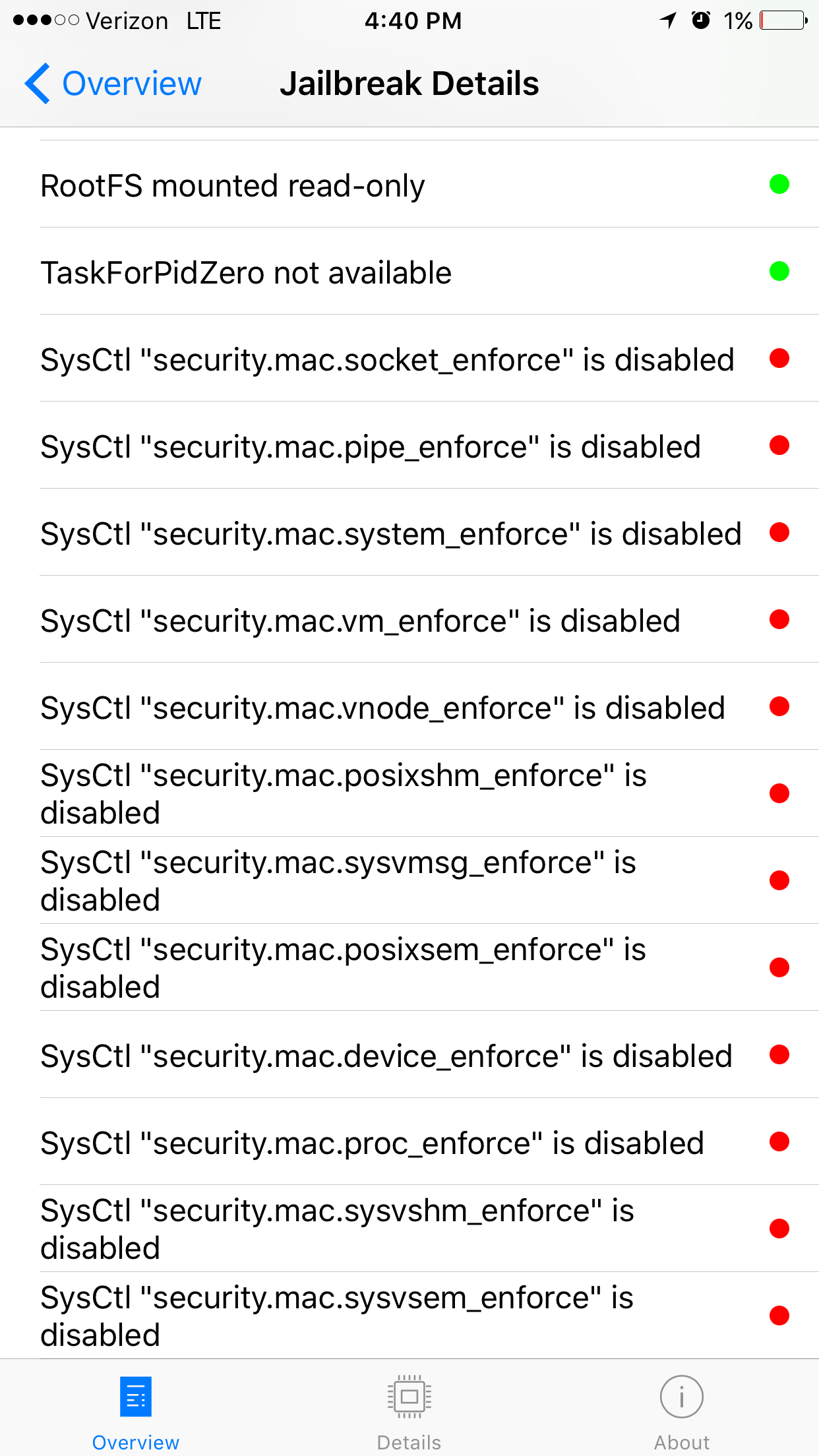This screenshot has height=1456, width=819.
Task: Tap the vnode_enforce SysCtl row text
Action: (x=382, y=708)
